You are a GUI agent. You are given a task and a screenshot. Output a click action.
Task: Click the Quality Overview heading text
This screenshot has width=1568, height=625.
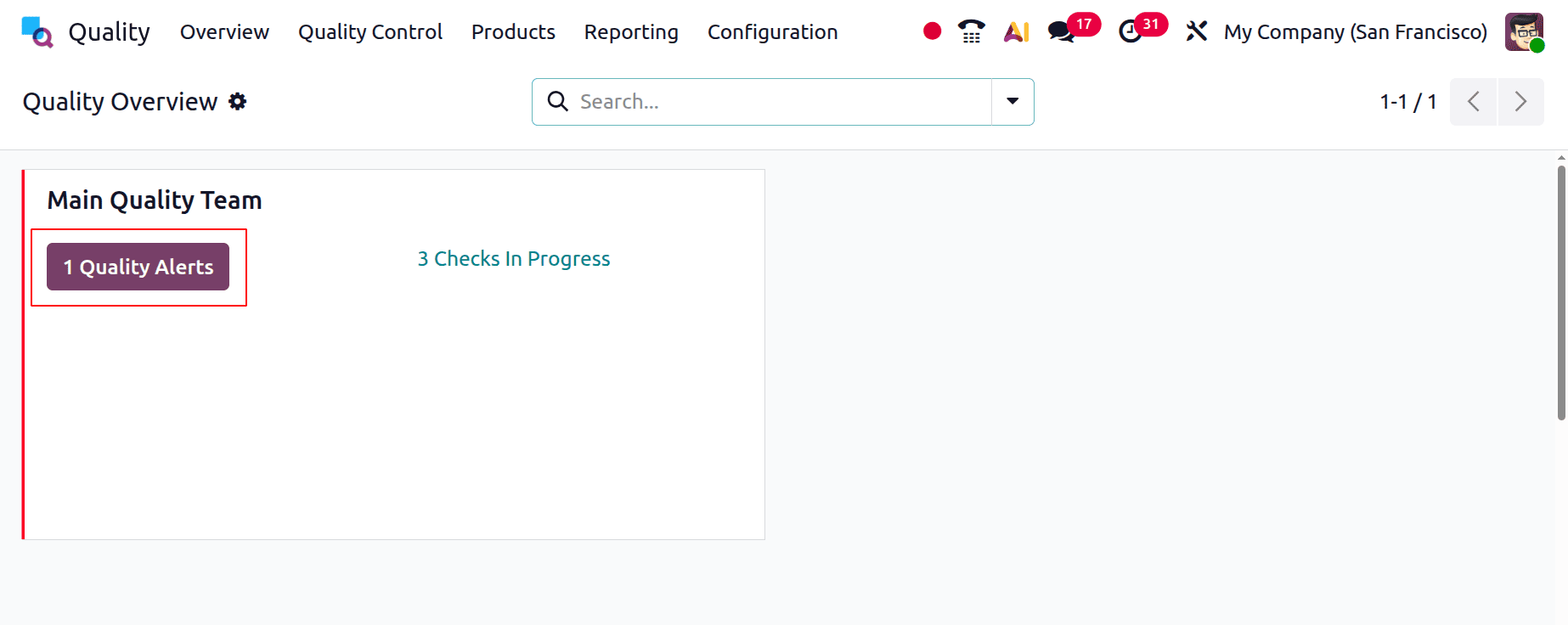120,102
